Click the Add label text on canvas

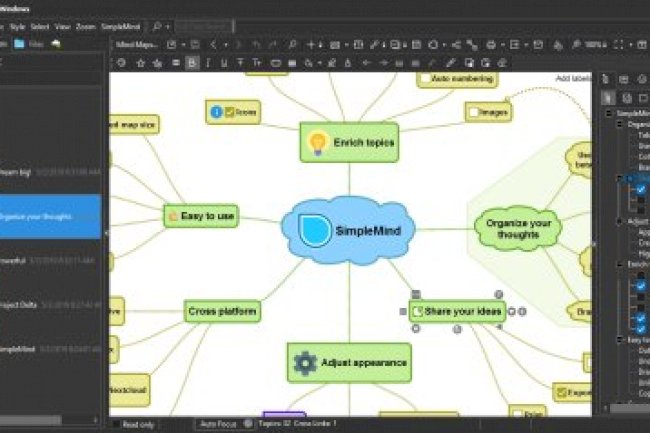573,78
